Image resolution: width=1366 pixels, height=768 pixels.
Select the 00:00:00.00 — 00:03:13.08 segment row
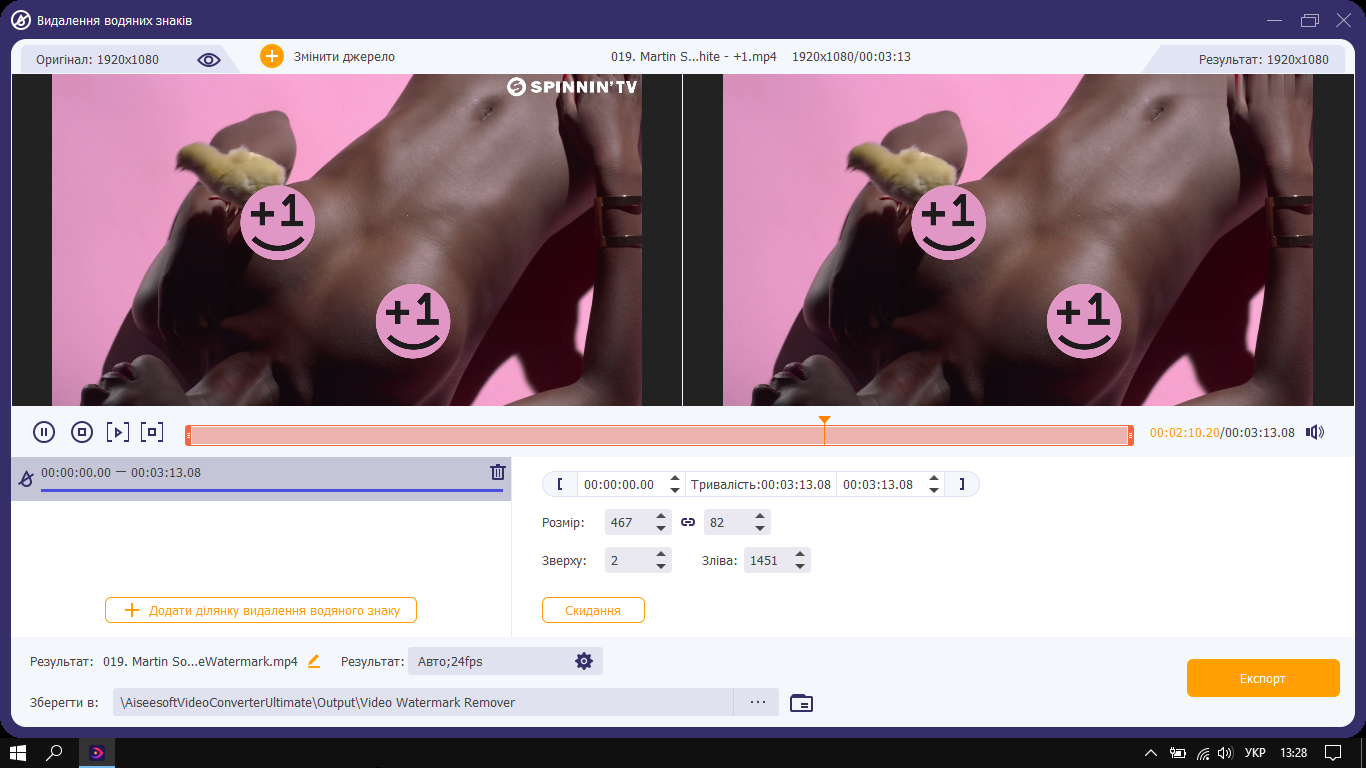261,479
